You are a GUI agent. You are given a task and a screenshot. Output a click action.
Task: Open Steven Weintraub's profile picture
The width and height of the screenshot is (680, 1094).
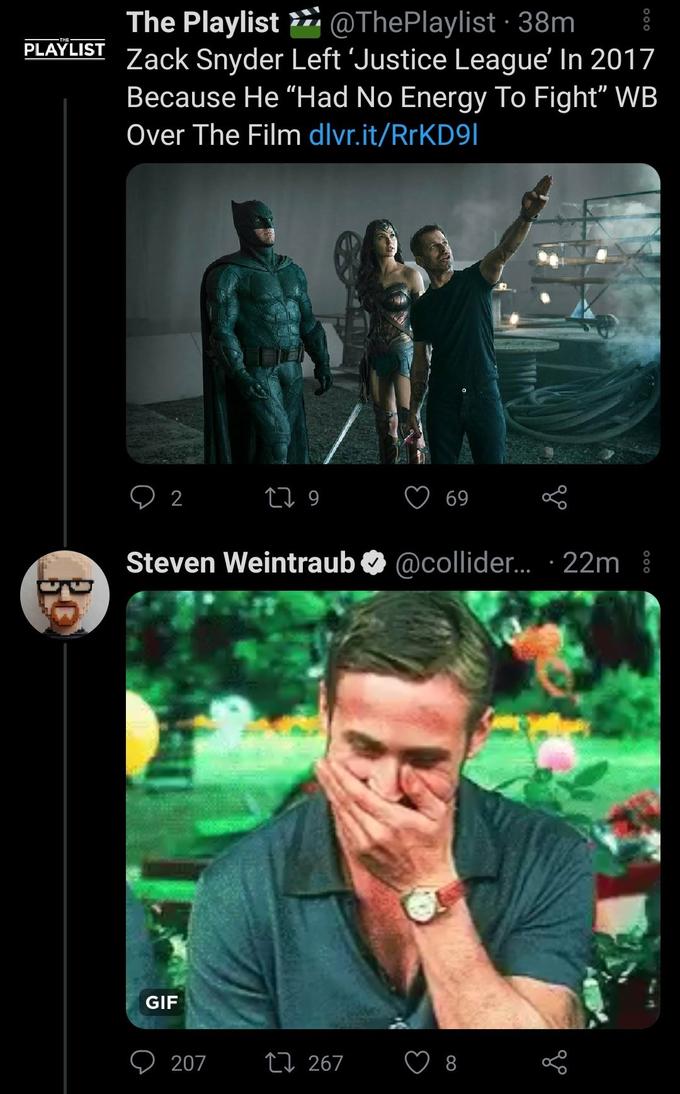click(63, 595)
